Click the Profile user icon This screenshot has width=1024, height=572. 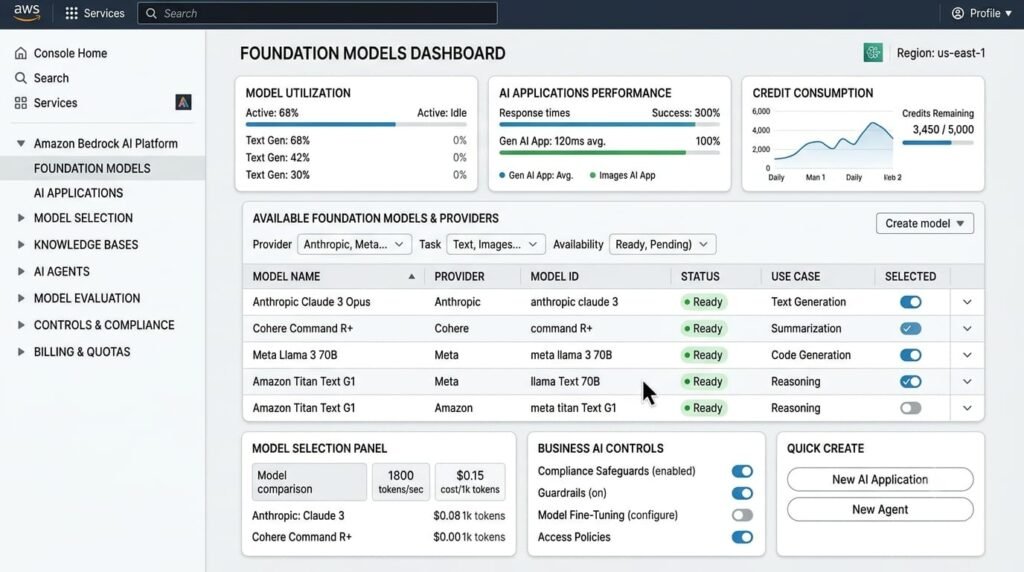click(957, 13)
